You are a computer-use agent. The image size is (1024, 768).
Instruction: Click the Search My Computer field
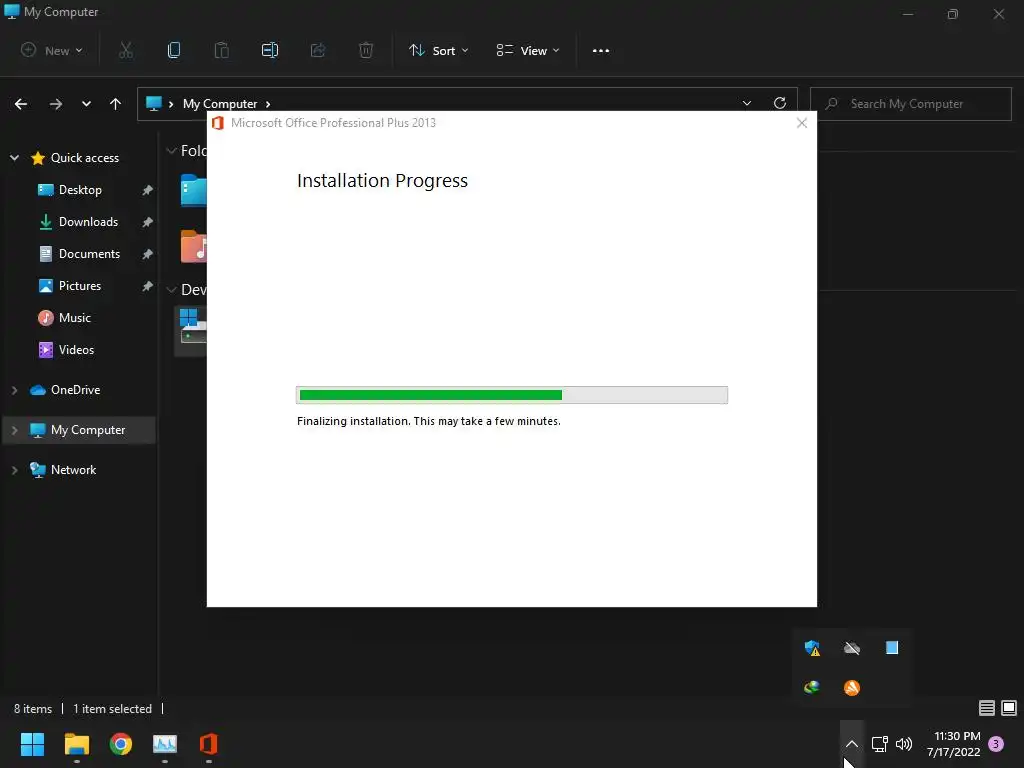coord(910,104)
